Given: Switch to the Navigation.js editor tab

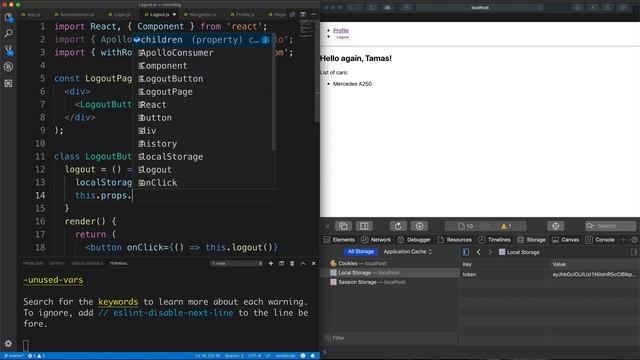Looking at the screenshot, I should tap(200, 14).
